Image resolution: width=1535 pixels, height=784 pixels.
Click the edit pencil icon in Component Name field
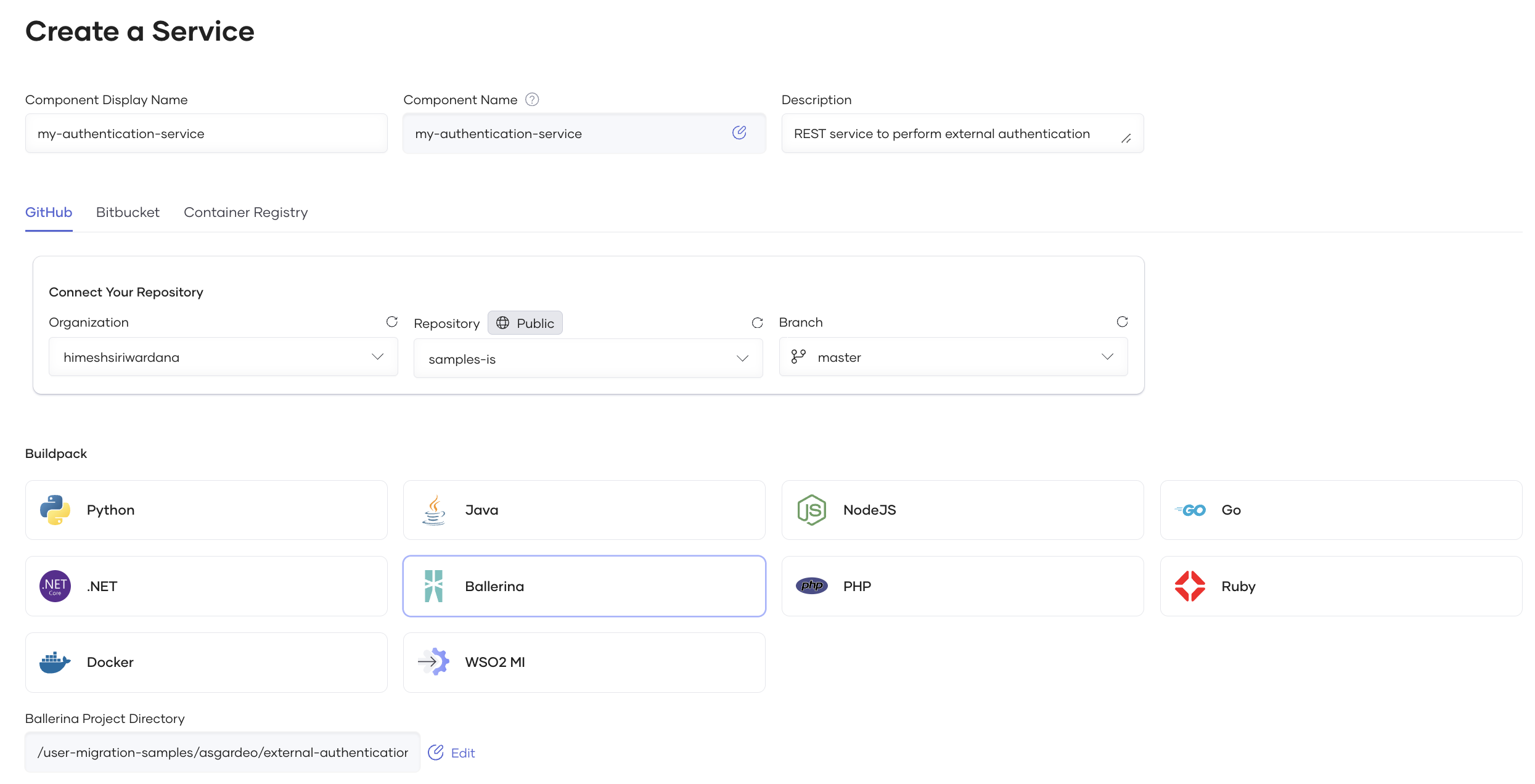click(x=739, y=133)
